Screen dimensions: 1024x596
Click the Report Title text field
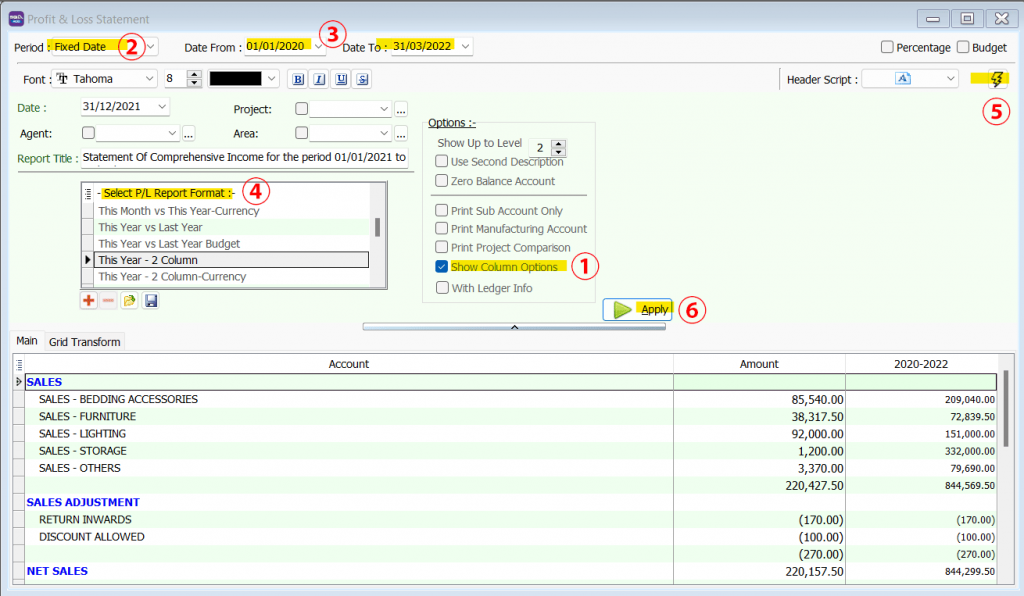tap(244, 157)
